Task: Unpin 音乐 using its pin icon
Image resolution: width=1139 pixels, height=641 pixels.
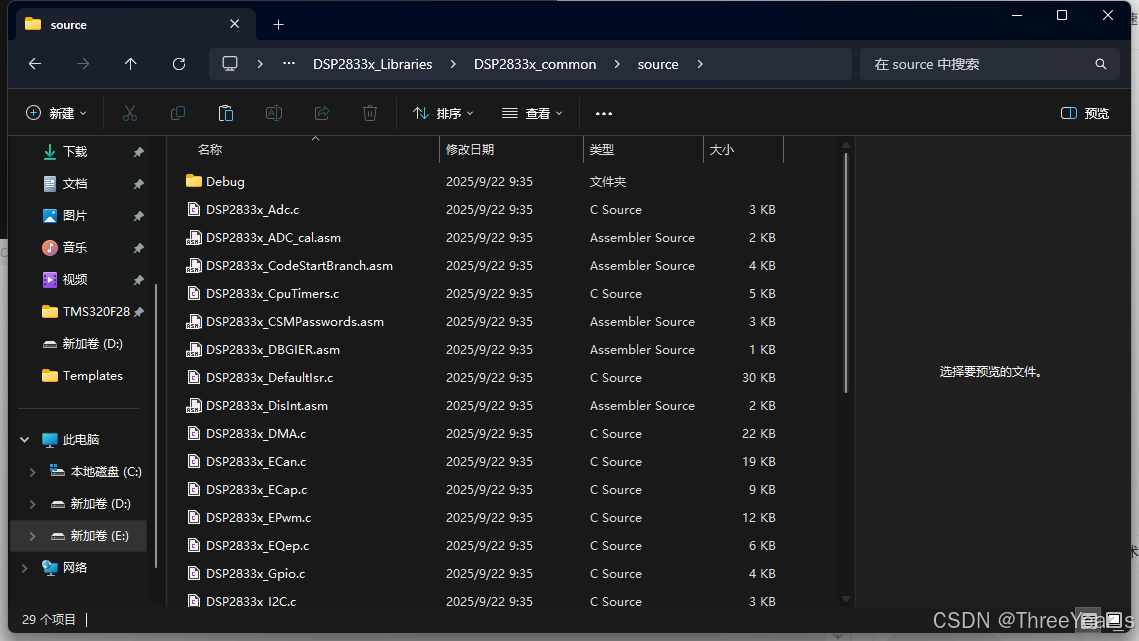Action: point(138,248)
